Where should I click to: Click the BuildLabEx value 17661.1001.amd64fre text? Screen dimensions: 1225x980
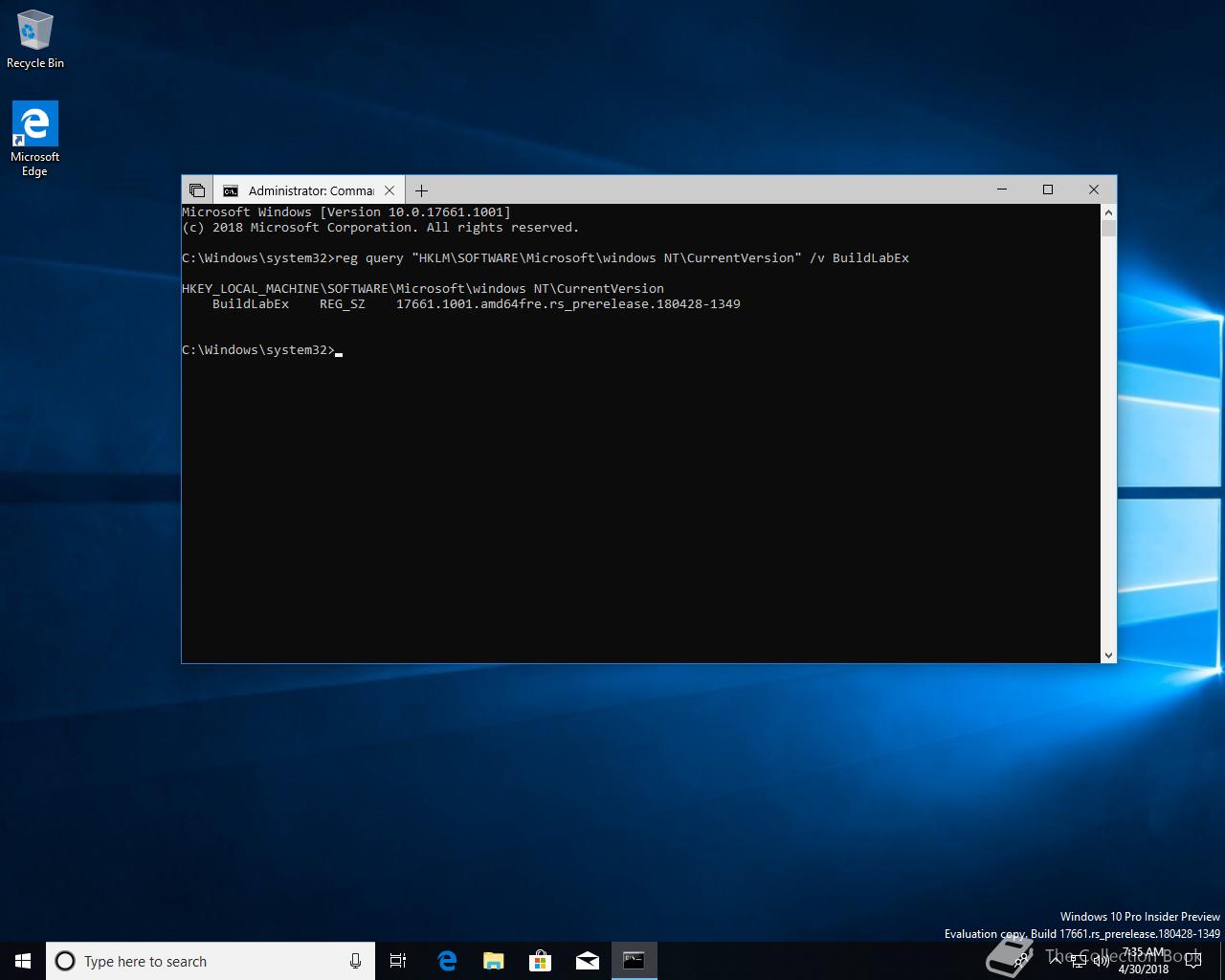pos(568,303)
